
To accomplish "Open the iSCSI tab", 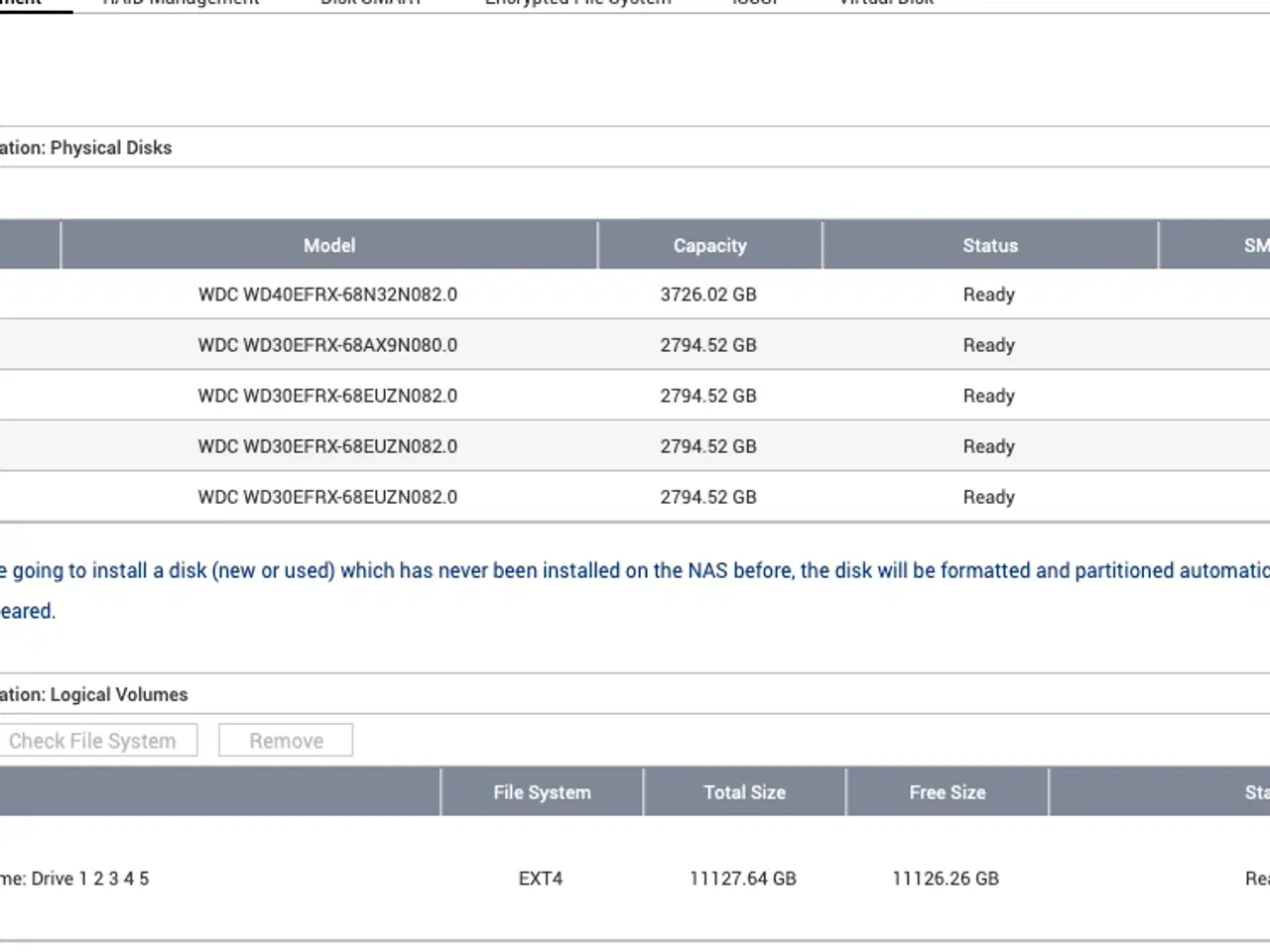I will coord(755,4).
